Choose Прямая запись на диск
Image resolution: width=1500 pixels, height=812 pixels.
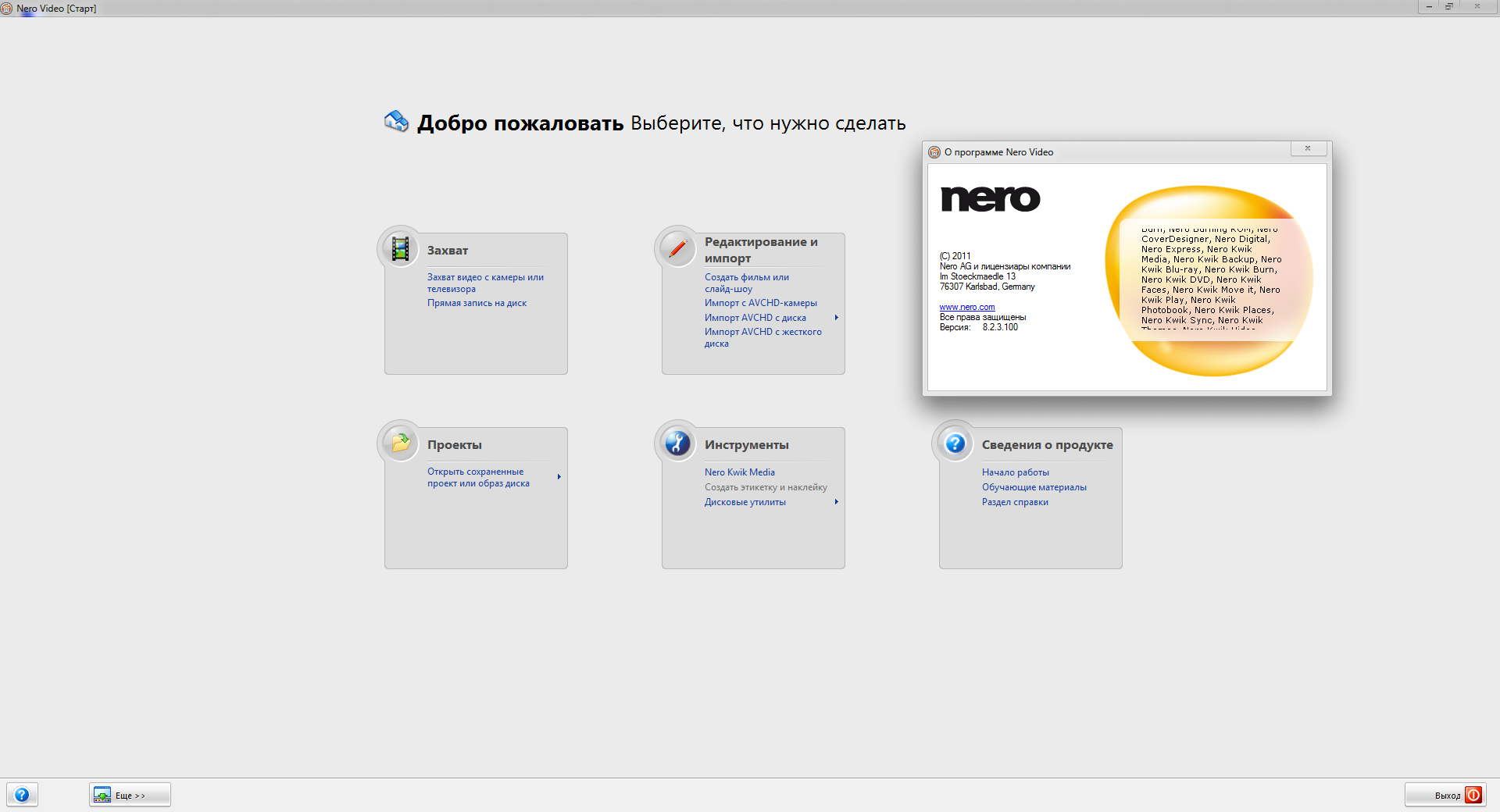coord(477,303)
